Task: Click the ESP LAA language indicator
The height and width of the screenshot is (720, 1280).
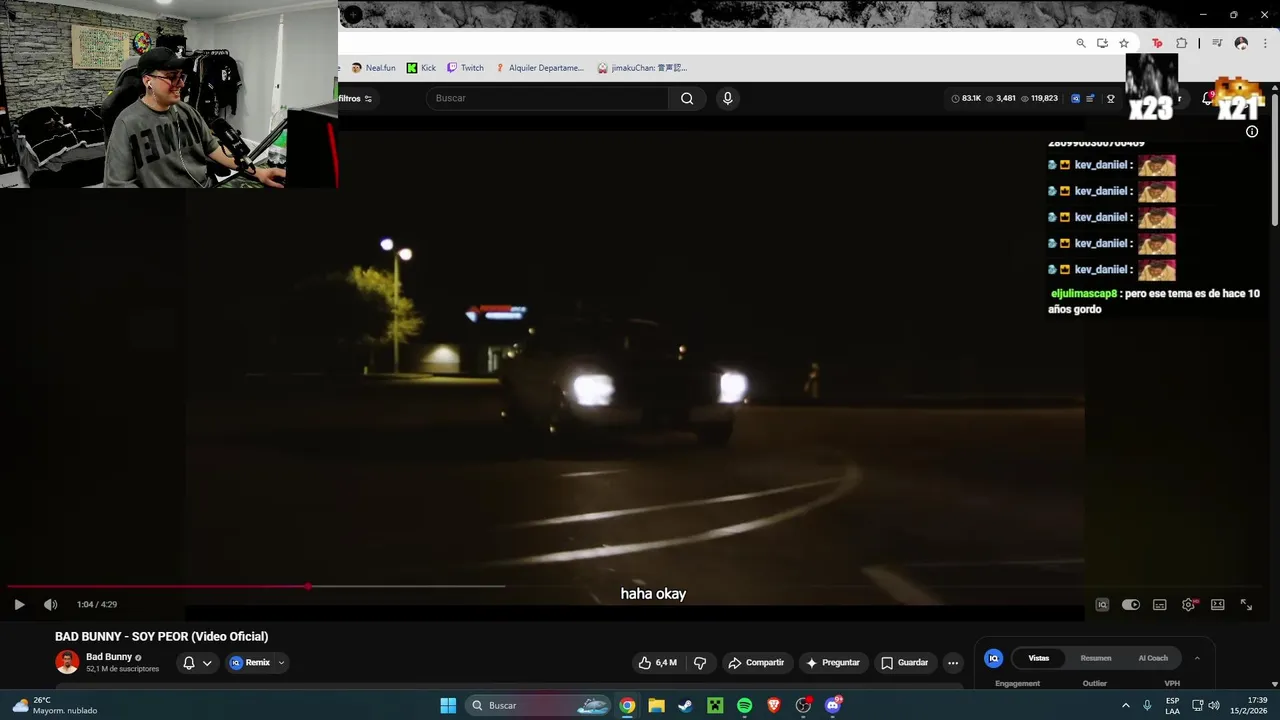Action: point(1173,705)
